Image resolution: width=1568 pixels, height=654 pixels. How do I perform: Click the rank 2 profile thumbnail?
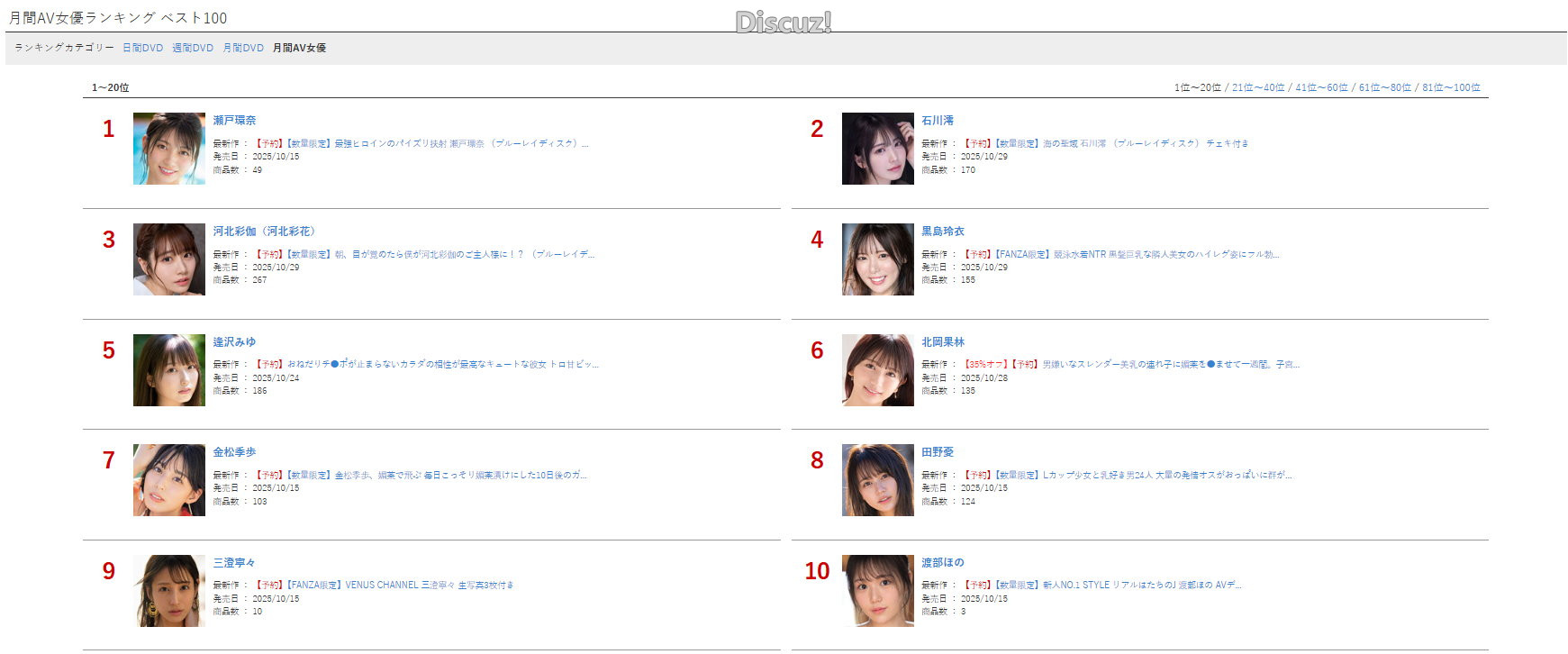point(878,149)
